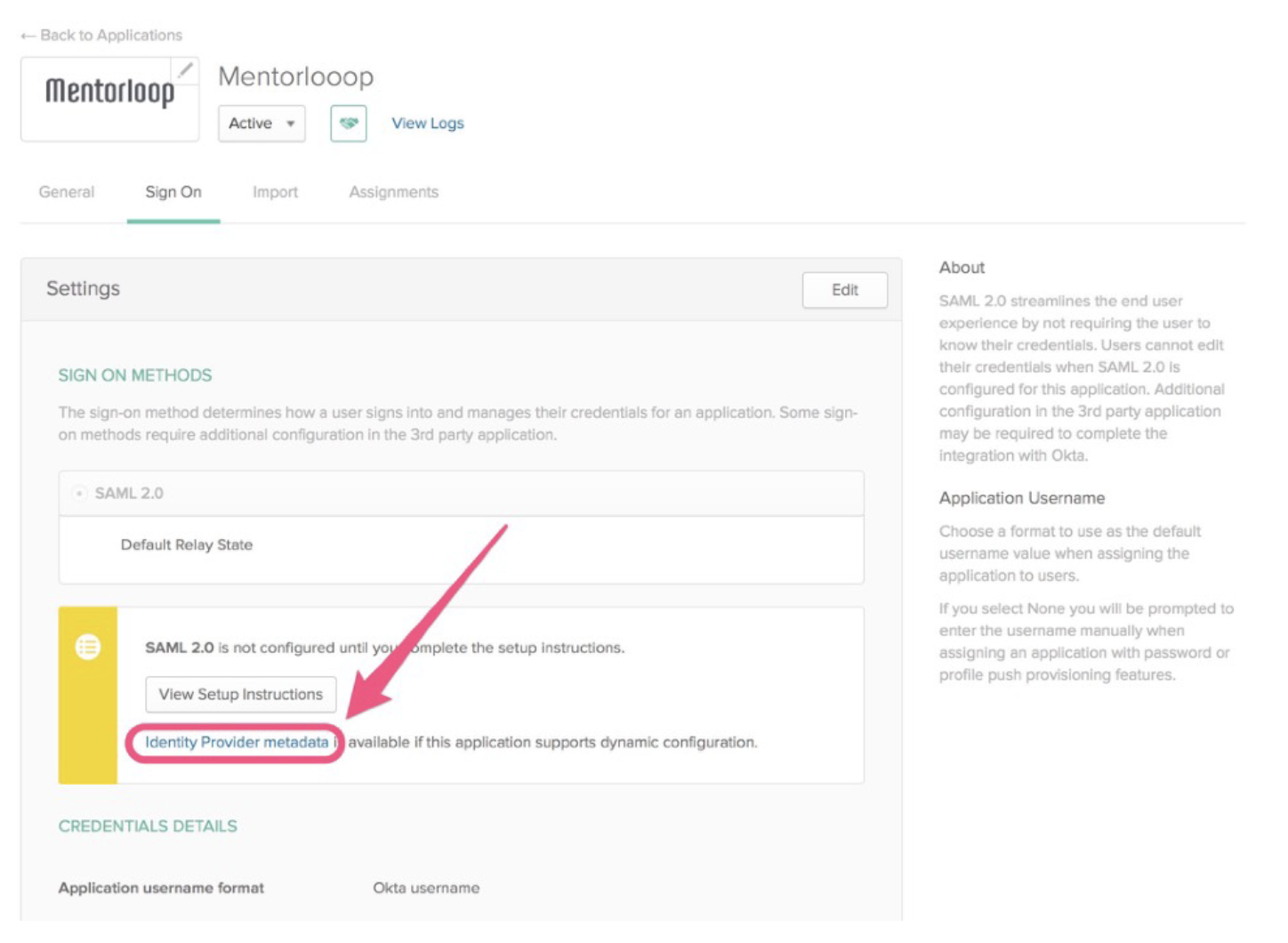This screenshot has height=943, width=1288.
Task: Click View Setup Instructions button
Action: point(241,694)
